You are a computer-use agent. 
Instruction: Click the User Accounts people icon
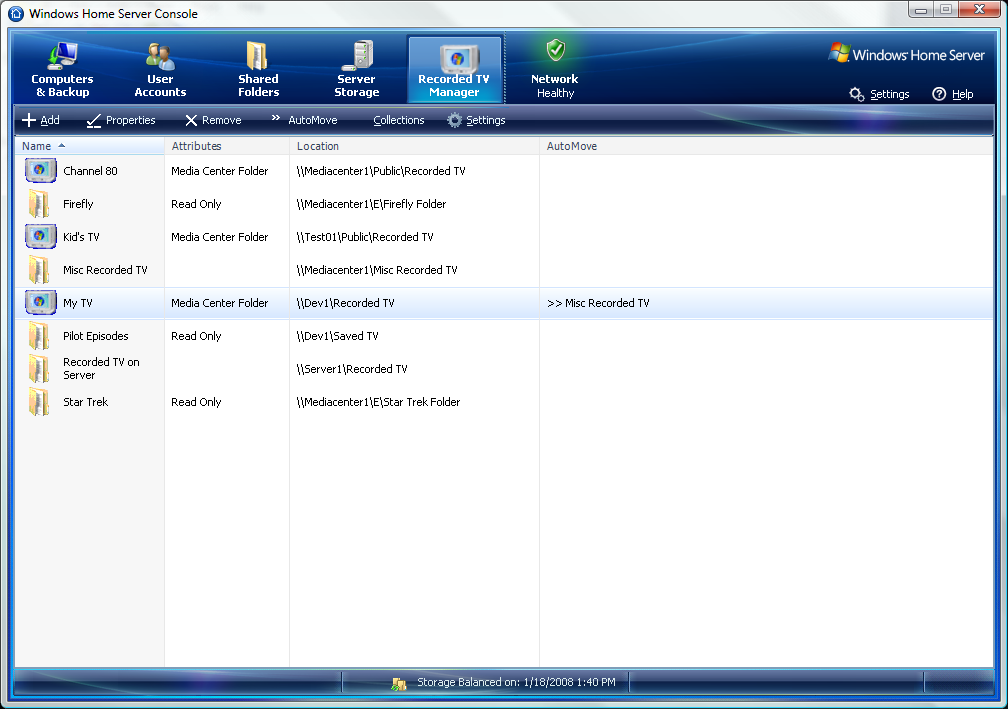(160, 56)
